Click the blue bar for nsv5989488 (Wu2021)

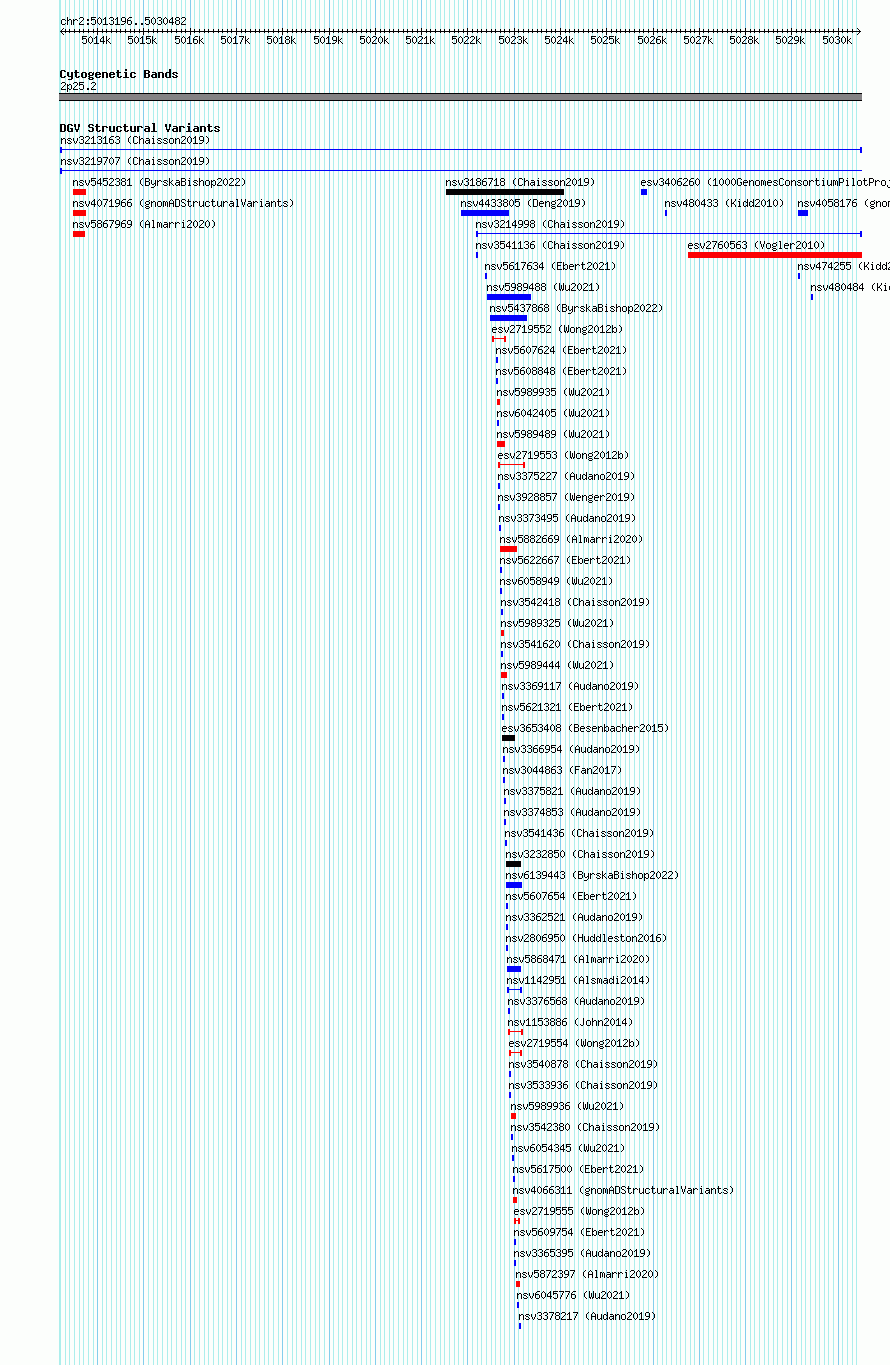(x=509, y=297)
